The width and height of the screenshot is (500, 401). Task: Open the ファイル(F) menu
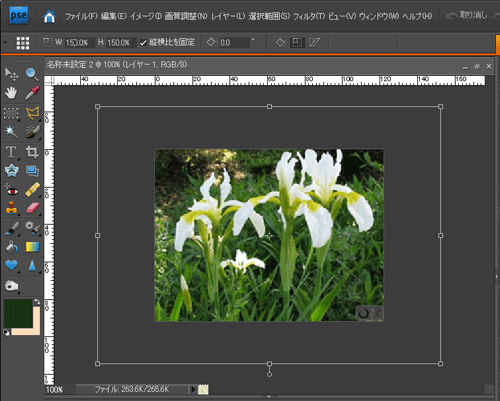81,16
